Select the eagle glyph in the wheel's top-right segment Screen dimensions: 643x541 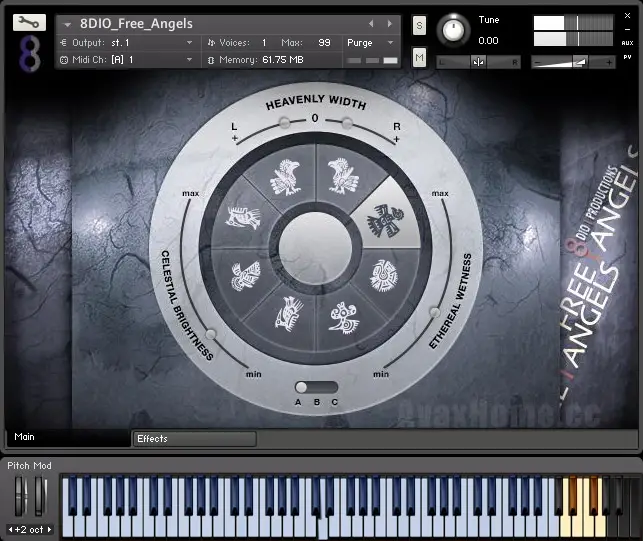click(x=343, y=176)
